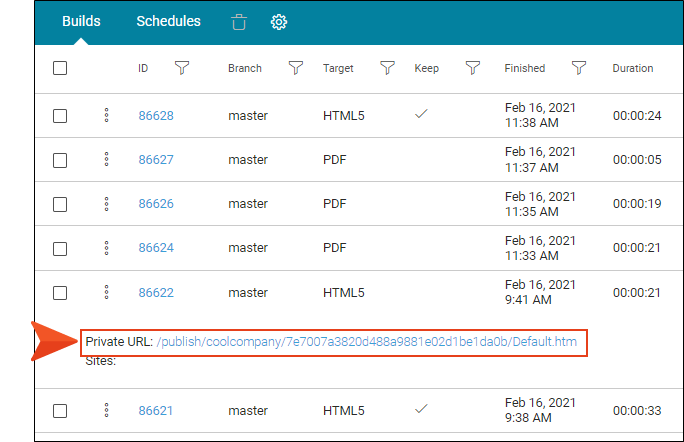Select the checkbox for build 86626
The image size is (684, 442).
pos(60,204)
